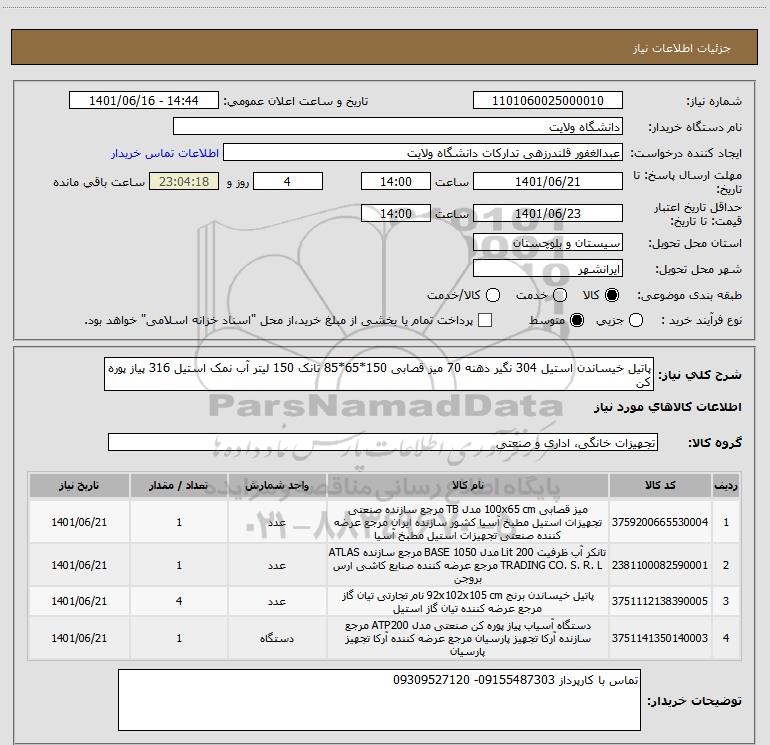Click the general description text box
The image size is (770, 745).
(x=379, y=374)
